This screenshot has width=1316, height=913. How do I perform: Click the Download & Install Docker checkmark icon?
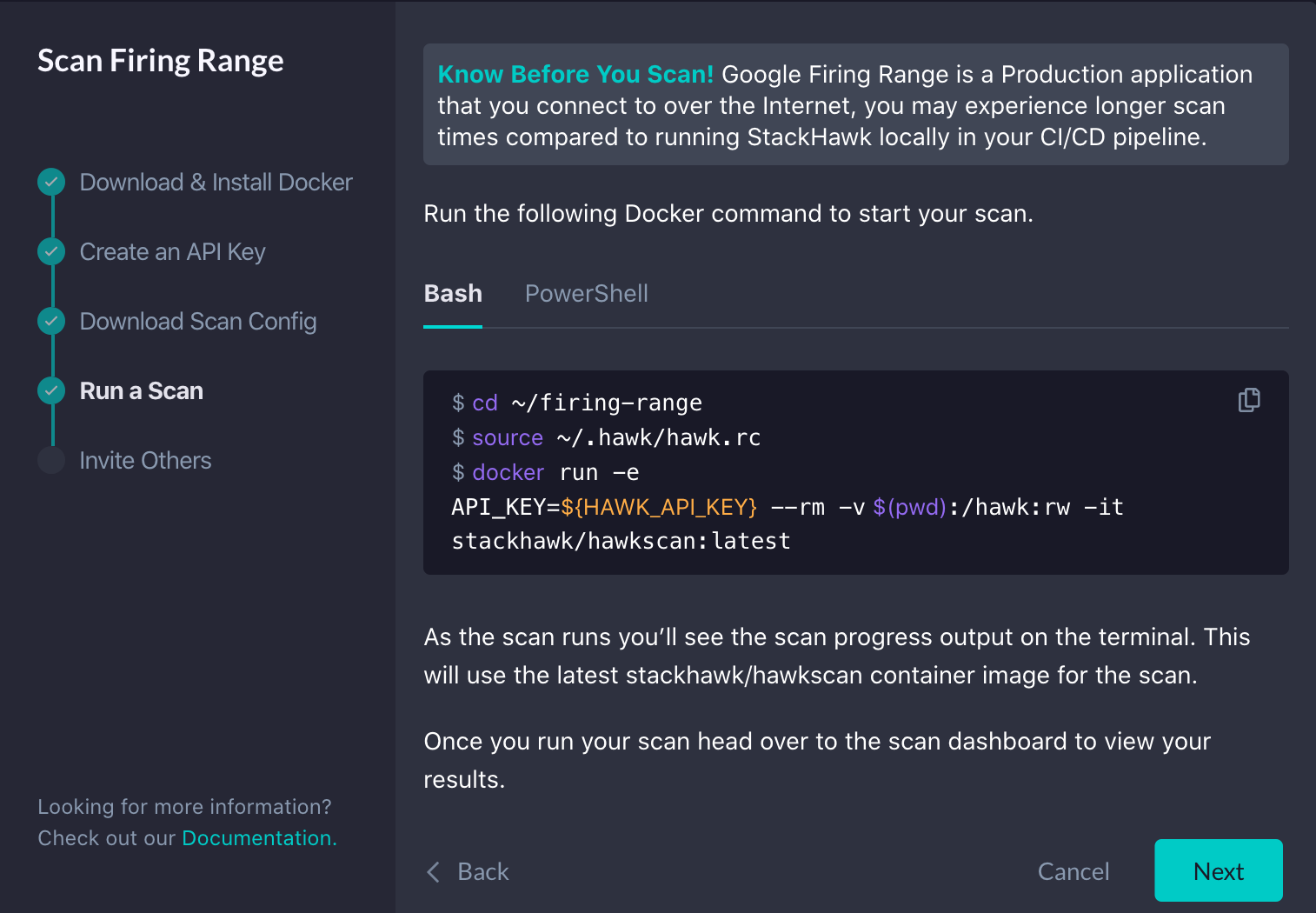pos(51,182)
